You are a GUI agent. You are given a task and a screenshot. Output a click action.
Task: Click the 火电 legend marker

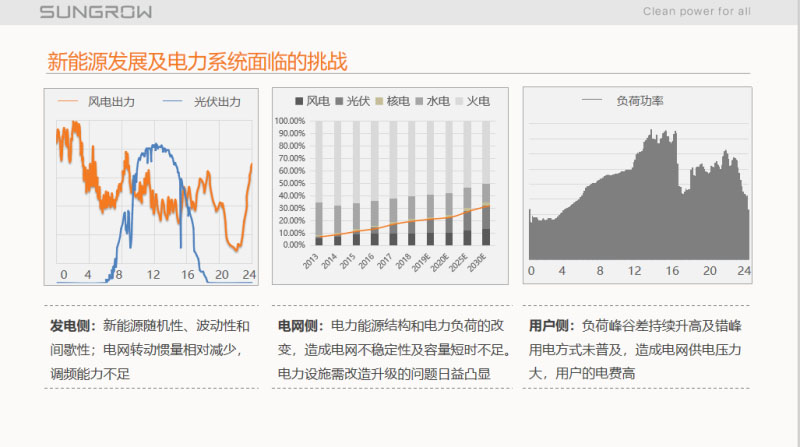coord(460,102)
